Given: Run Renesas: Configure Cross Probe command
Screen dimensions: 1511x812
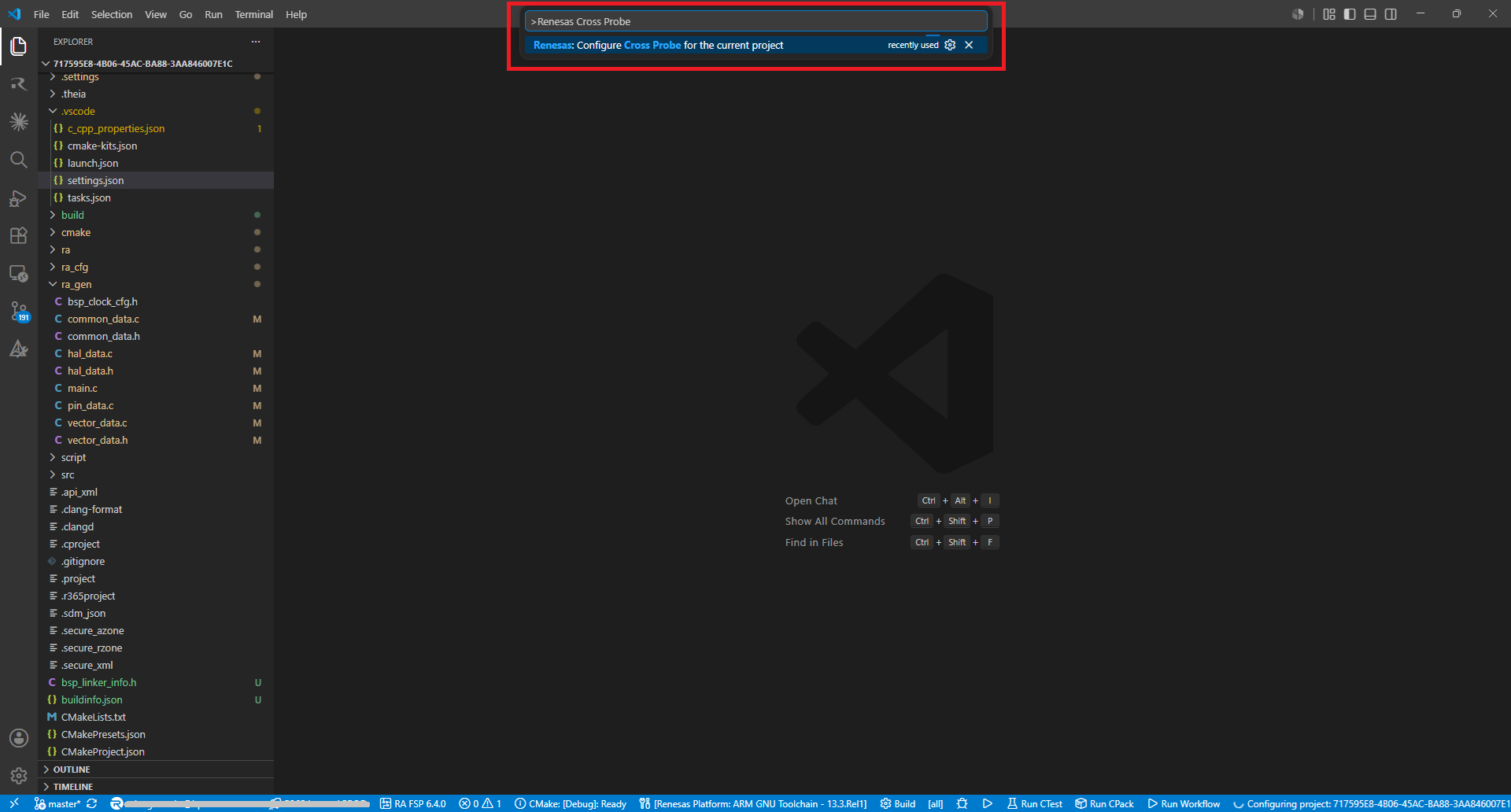Looking at the screenshot, I should (x=755, y=45).
